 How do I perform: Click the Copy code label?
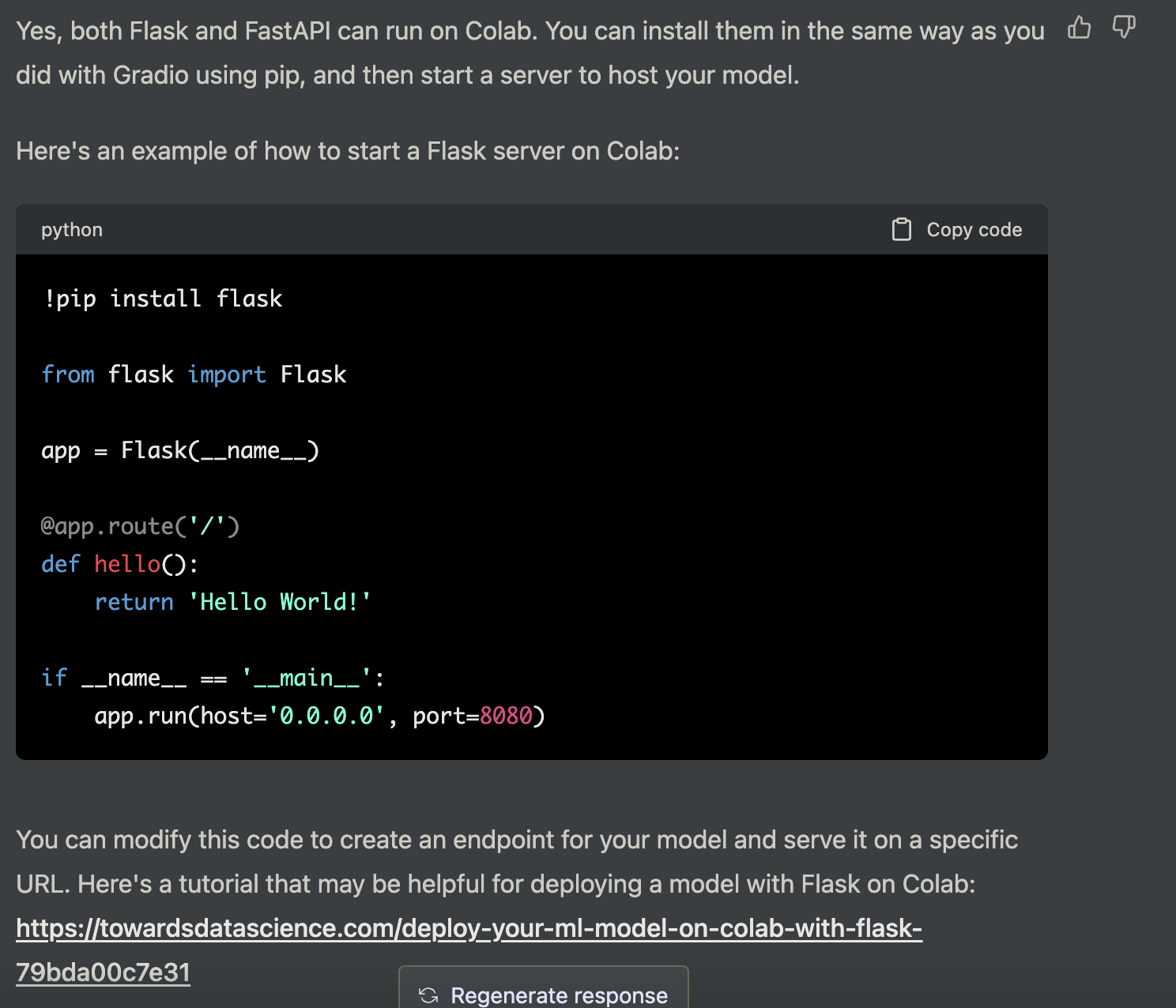click(x=974, y=229)
